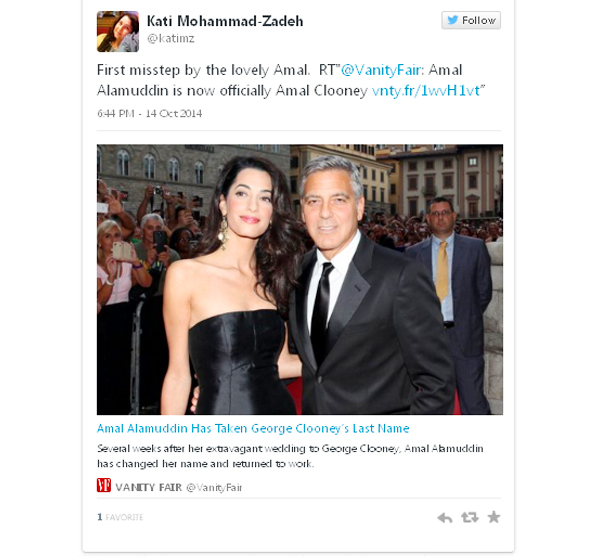Click the Vanity Fair VF logo icon

click(104, 485)
